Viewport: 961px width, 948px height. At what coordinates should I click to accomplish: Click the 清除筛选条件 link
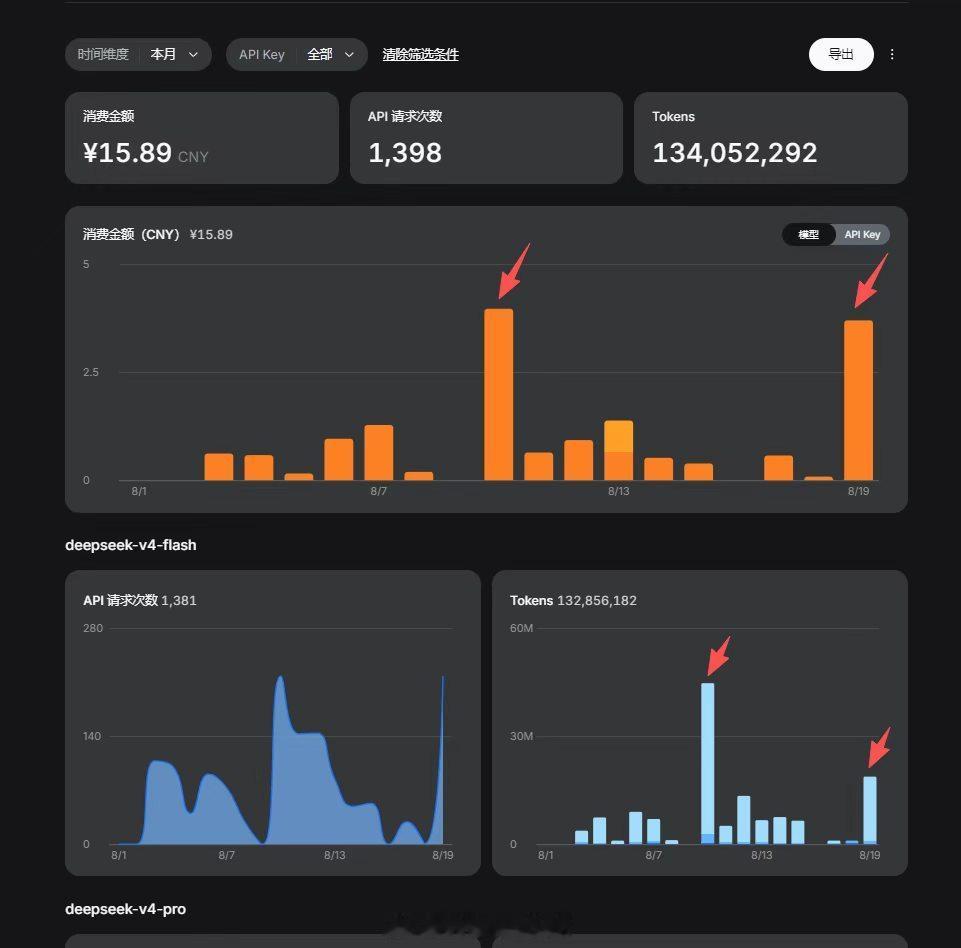tap(420, 55)
